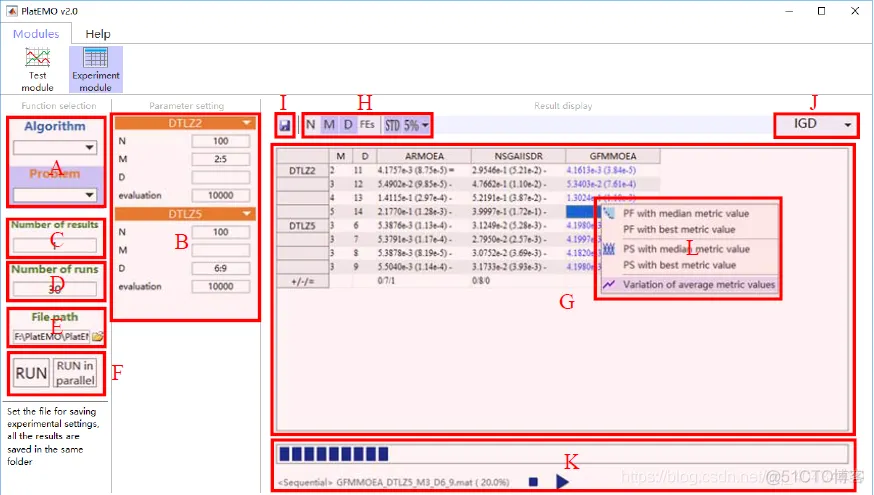Image resolution: width=874 pixels, height=495 pixels.
Task: Click the play triangle button
Action: coord(562,481)
